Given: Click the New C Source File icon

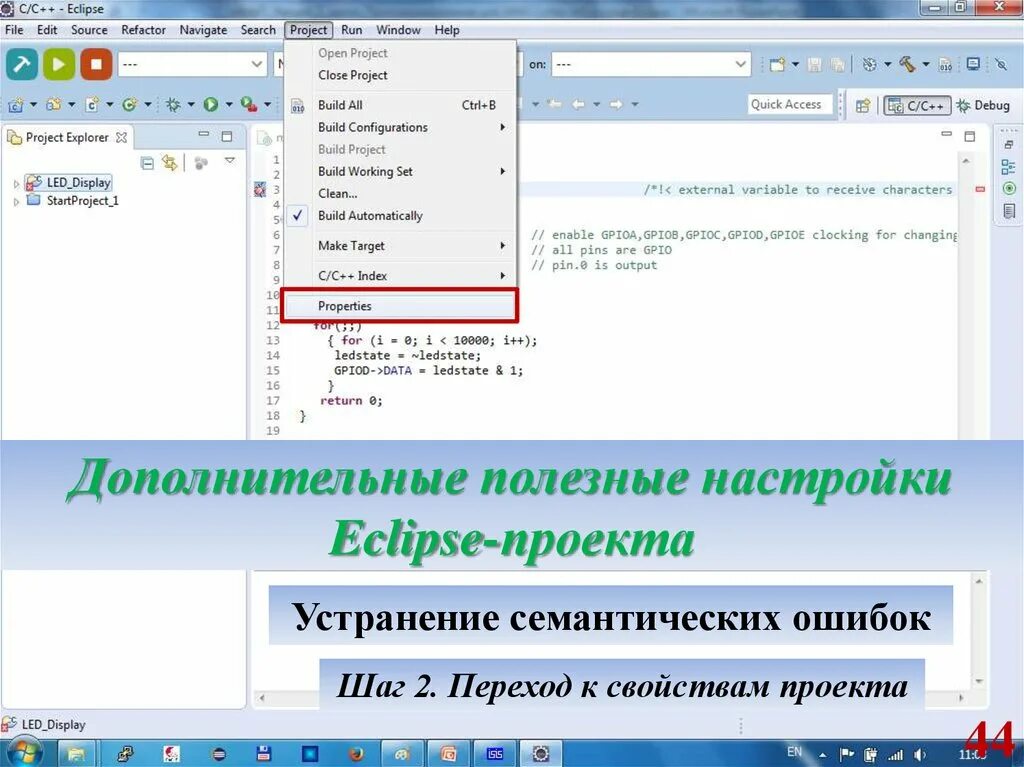Looking at the screenshot, I should coord(92,105).
